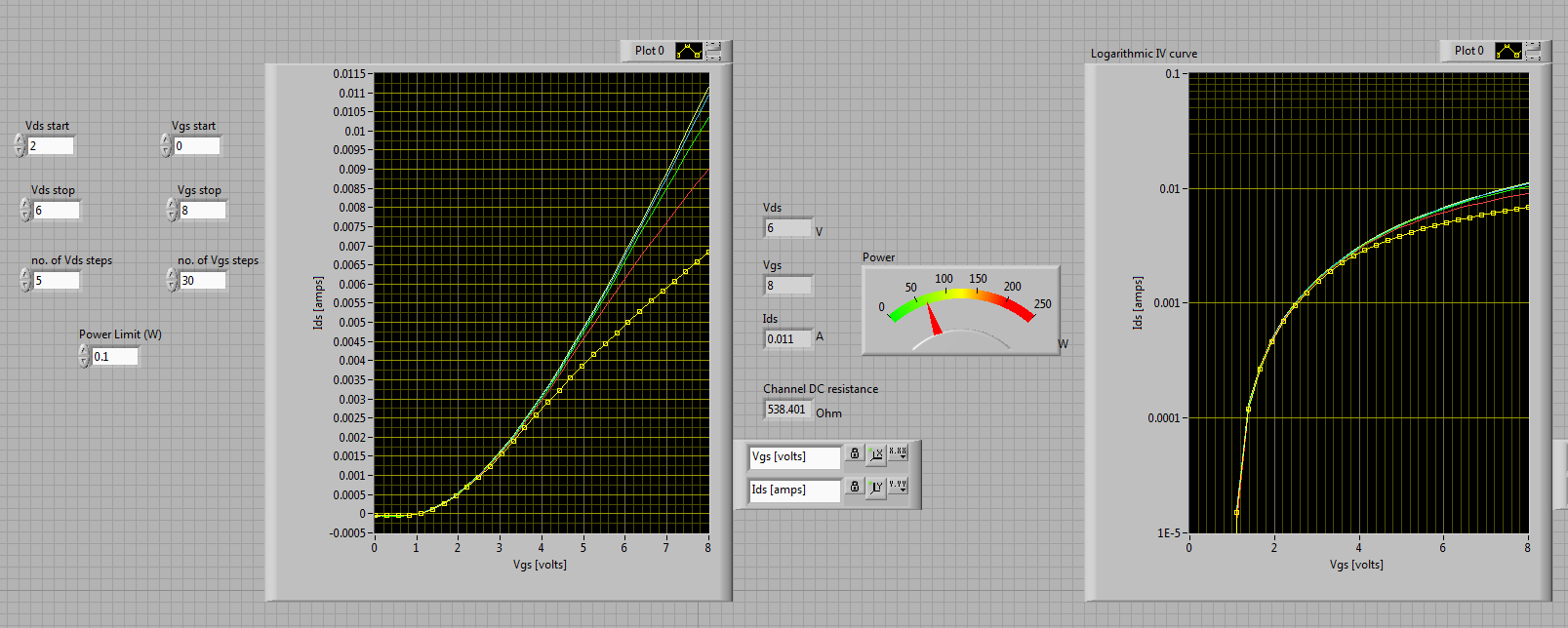Open the Y.YY scale format menu
The height and width of the screenshot is (628, 1568).
[x=898, y=486]
